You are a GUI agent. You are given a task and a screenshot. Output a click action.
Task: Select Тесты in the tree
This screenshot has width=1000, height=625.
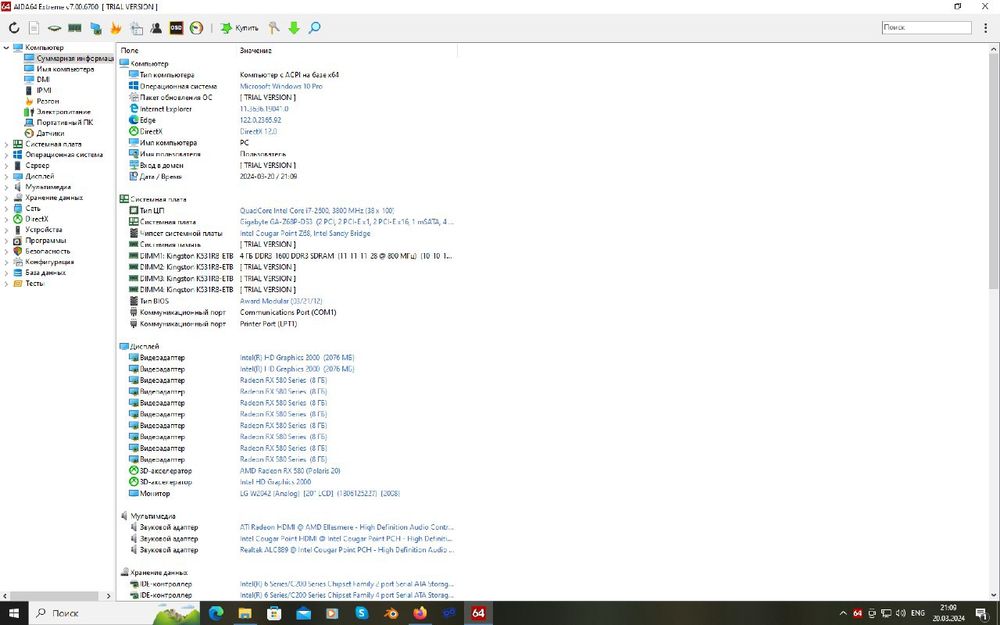point(34,283)
